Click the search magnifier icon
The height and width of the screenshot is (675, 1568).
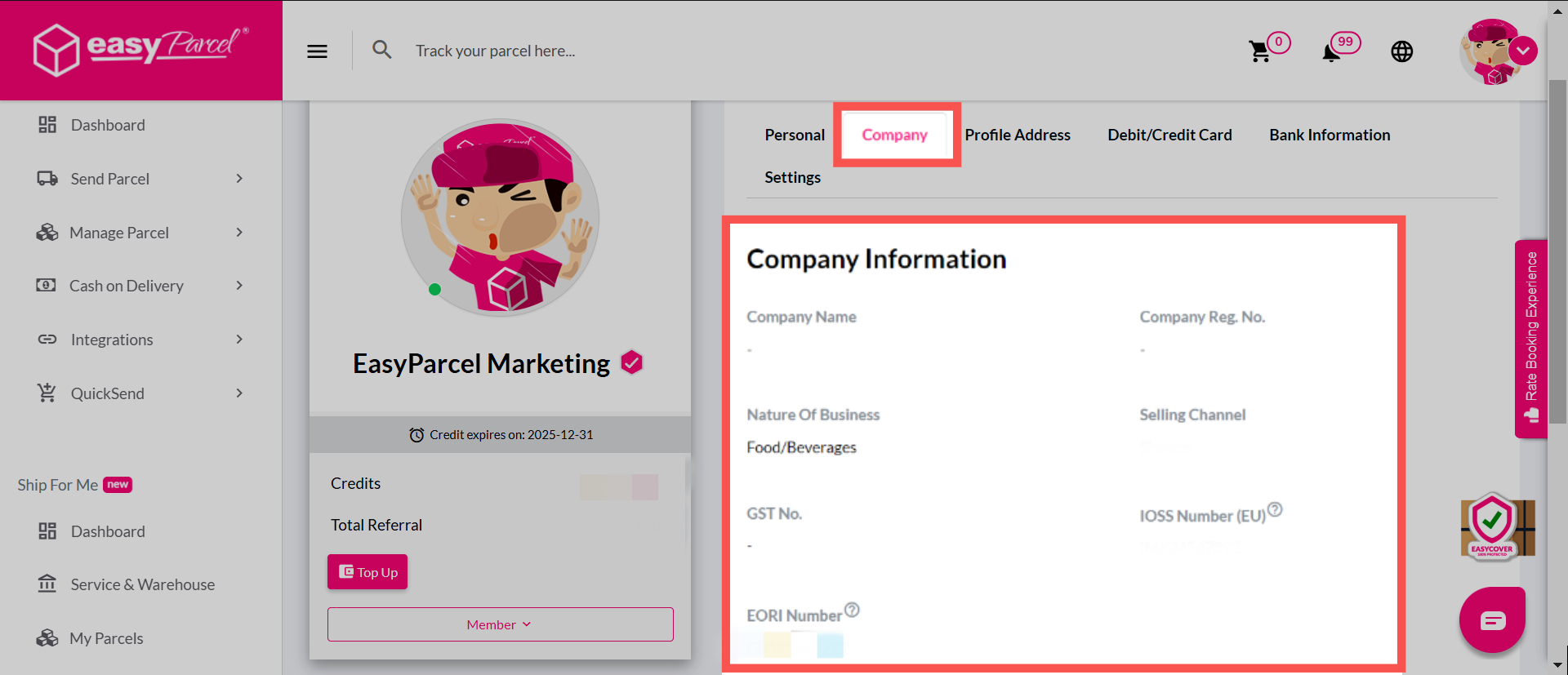(x=381, y=50)
